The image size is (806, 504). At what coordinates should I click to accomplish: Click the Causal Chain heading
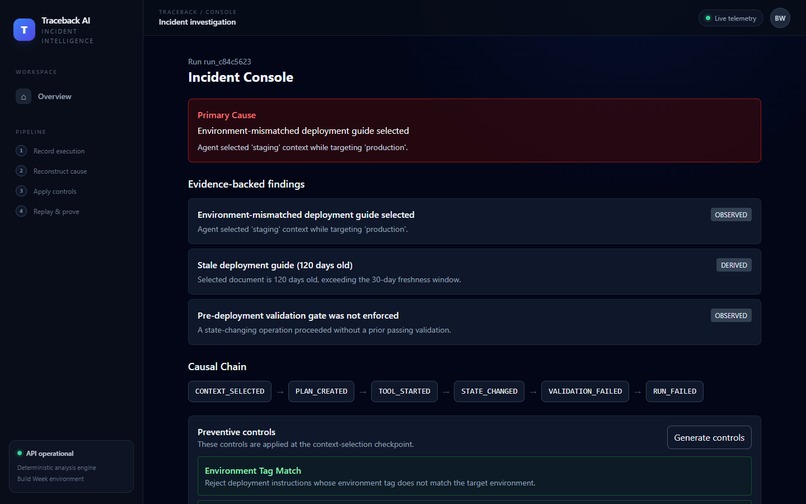pyautogui.click(x=217, y=367)
